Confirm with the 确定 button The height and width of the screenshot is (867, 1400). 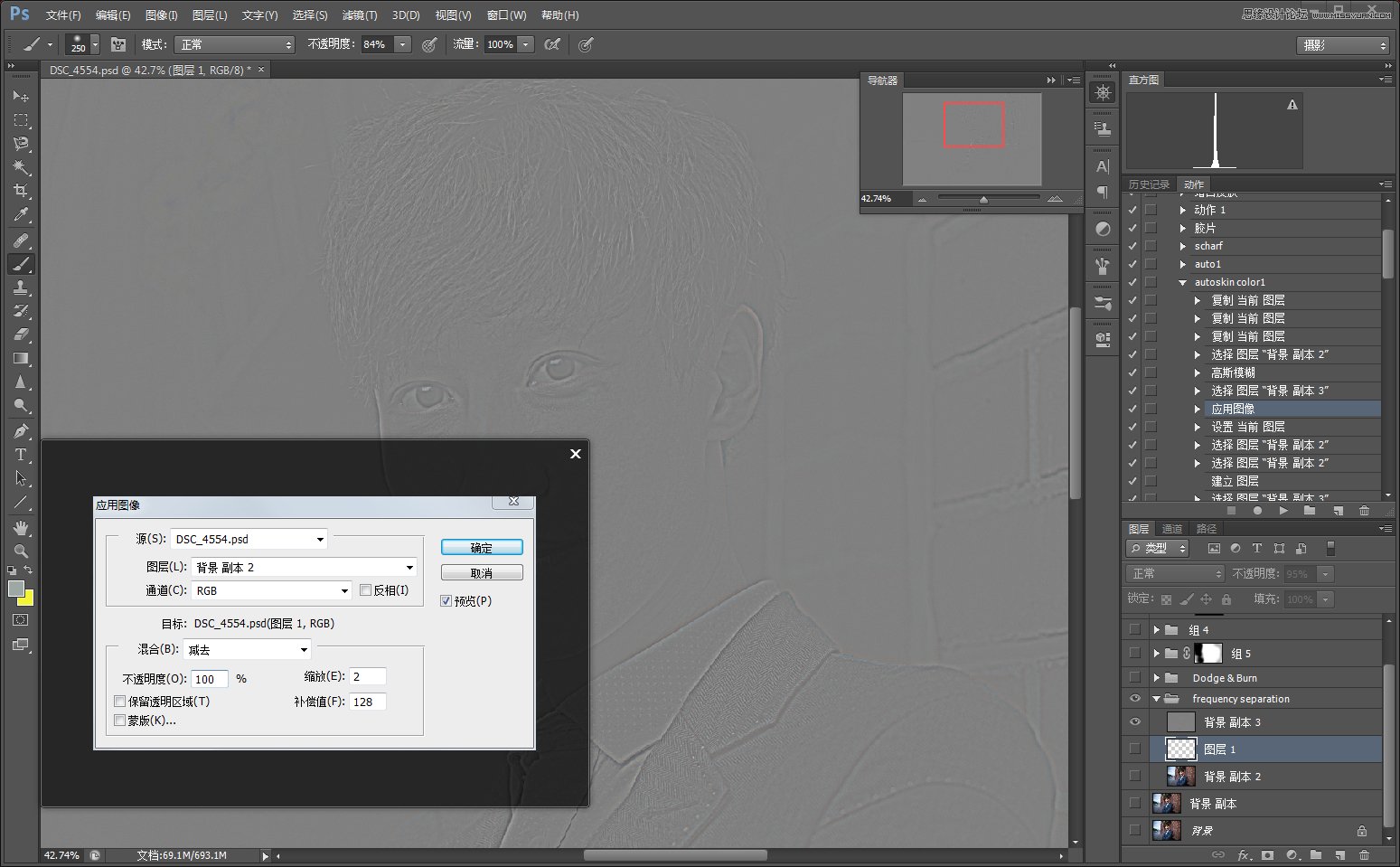click(x=482, y=548)
